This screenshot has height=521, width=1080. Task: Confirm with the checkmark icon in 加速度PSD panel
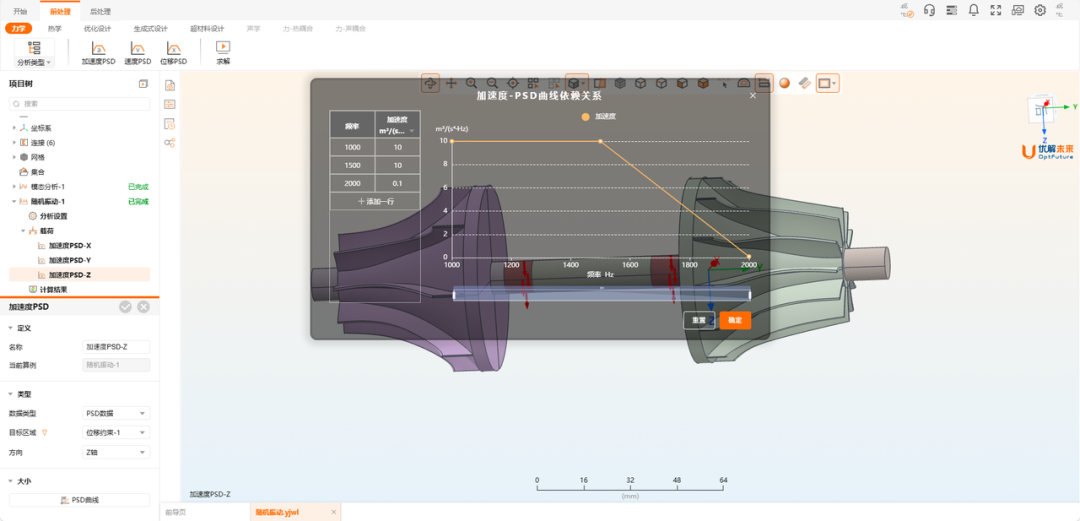coord(126,307)
